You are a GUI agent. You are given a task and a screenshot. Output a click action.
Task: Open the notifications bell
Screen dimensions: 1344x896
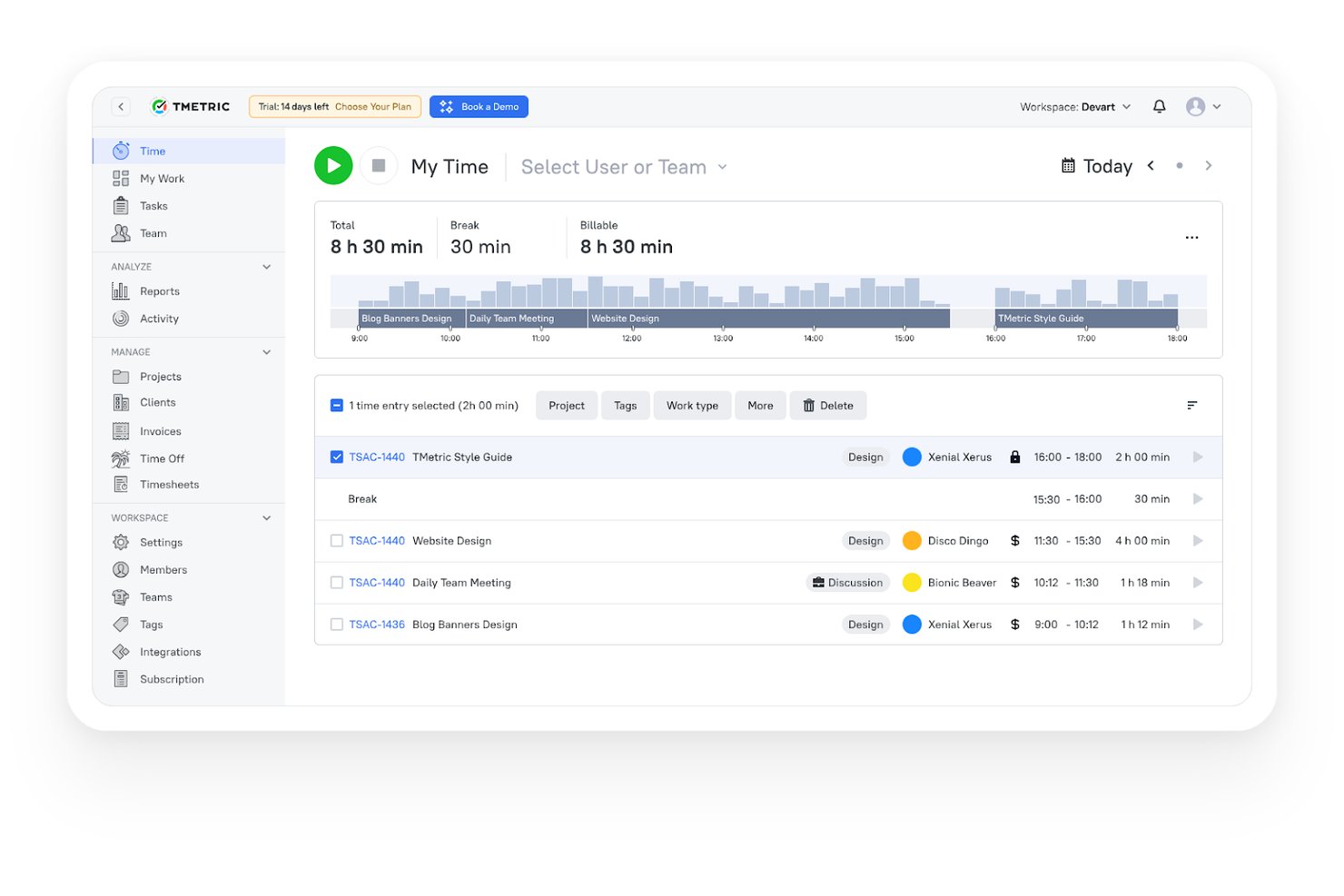coord(1159,106)
